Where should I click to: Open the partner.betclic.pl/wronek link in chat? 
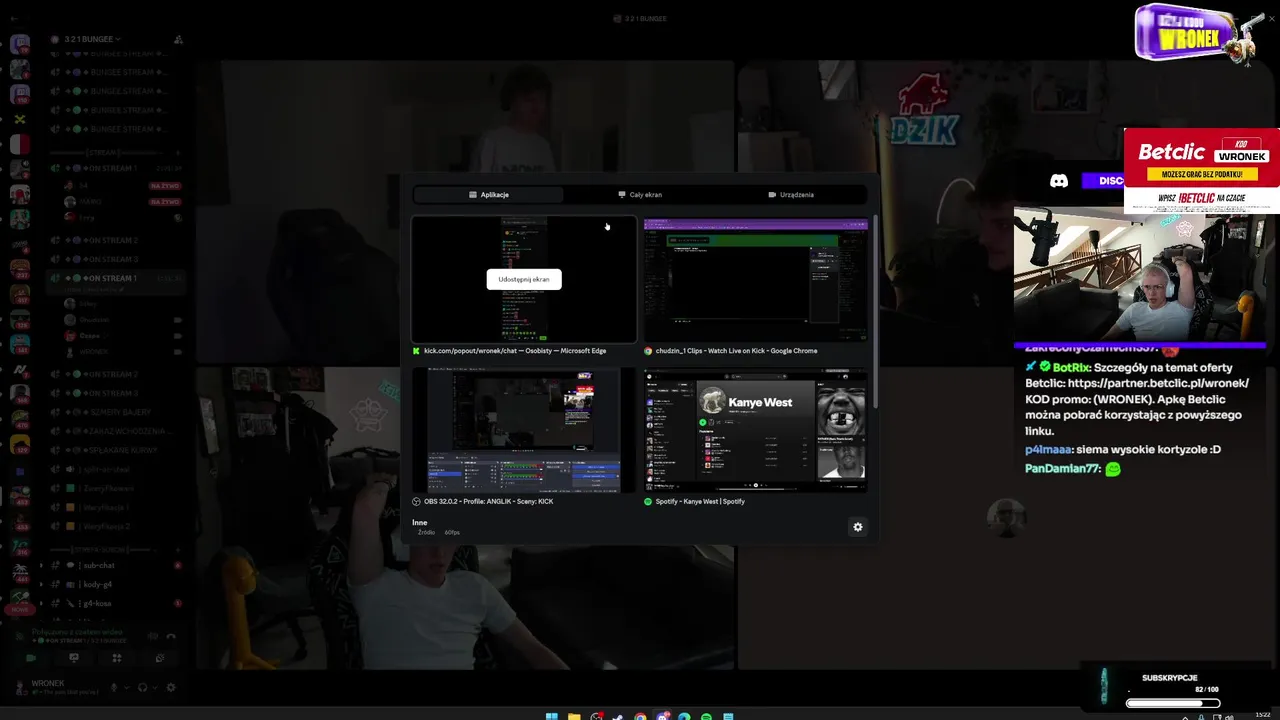tap(1158, 383)
